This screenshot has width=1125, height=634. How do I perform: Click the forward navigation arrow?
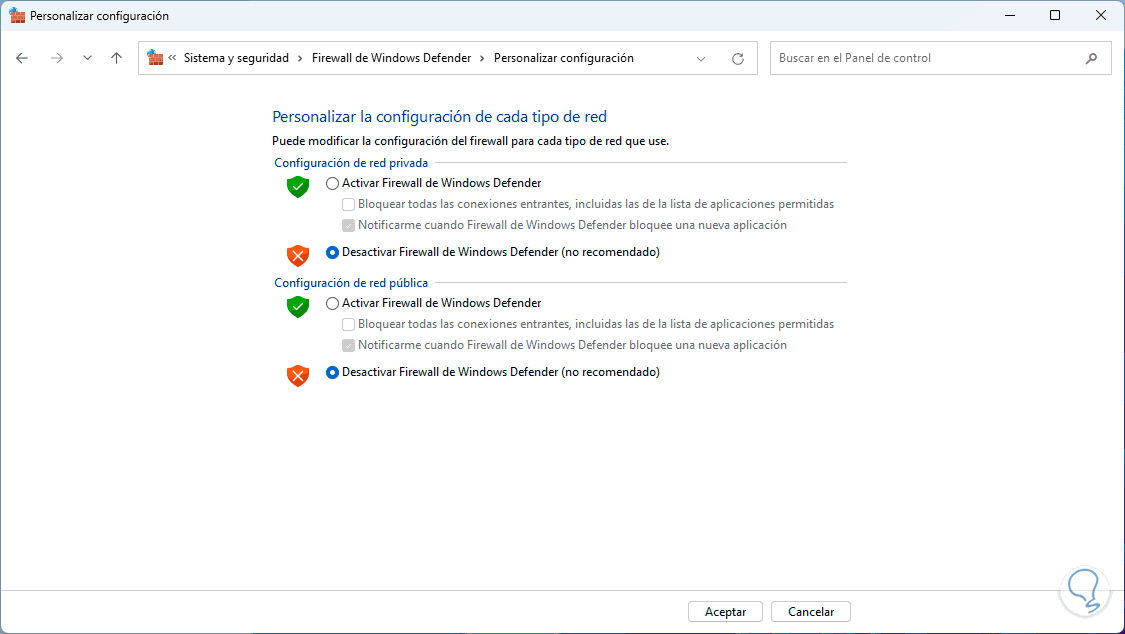(57, 58)
